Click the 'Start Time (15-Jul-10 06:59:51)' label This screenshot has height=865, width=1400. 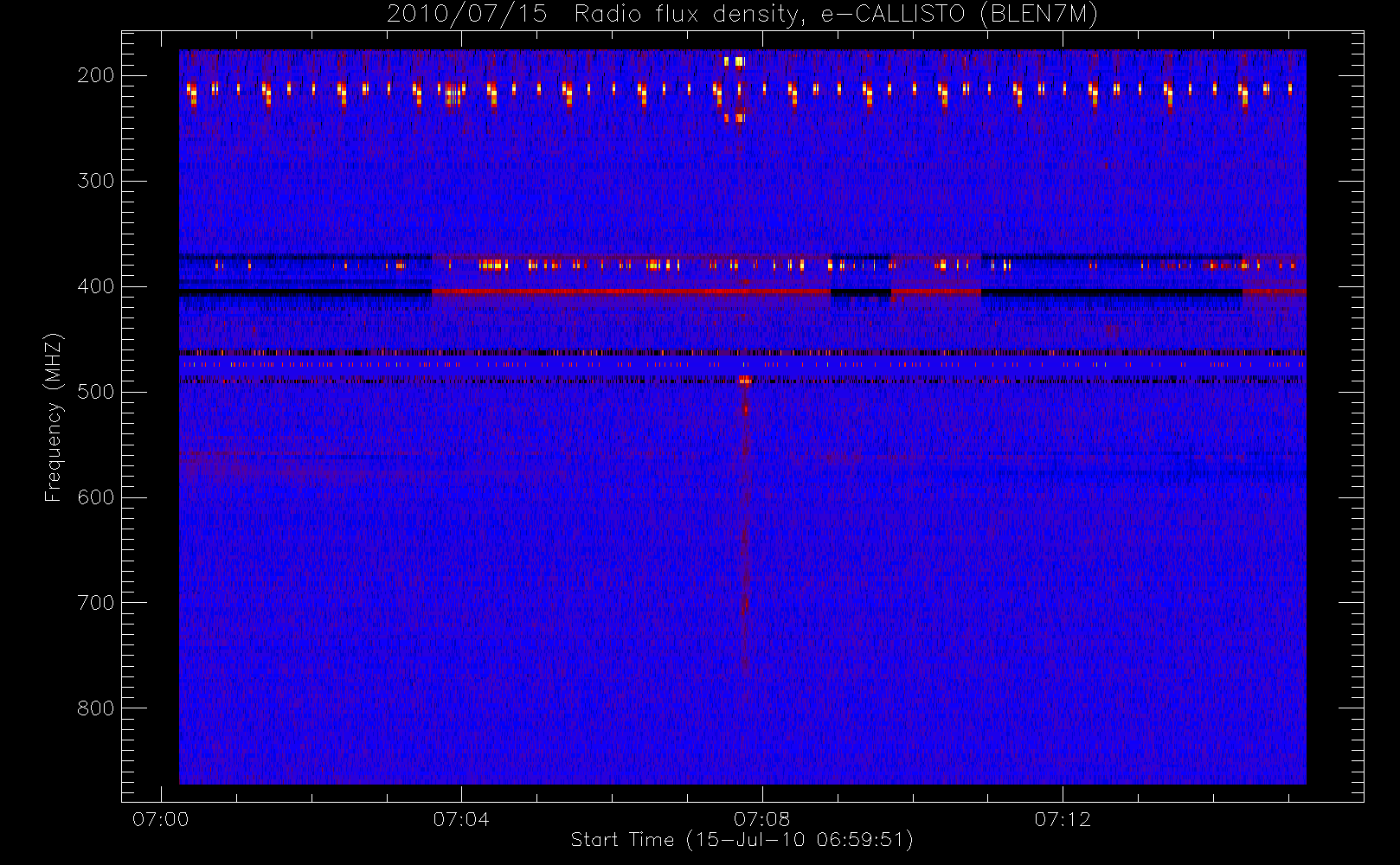pos(742,840)
